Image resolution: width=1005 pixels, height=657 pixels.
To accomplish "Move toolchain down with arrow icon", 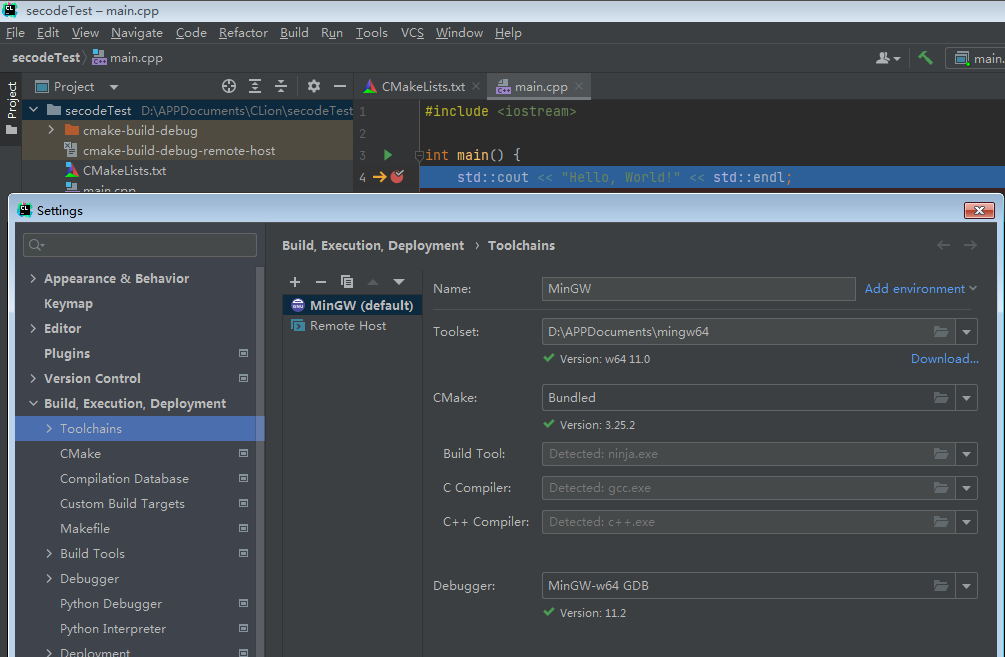I will coord(399,282).
